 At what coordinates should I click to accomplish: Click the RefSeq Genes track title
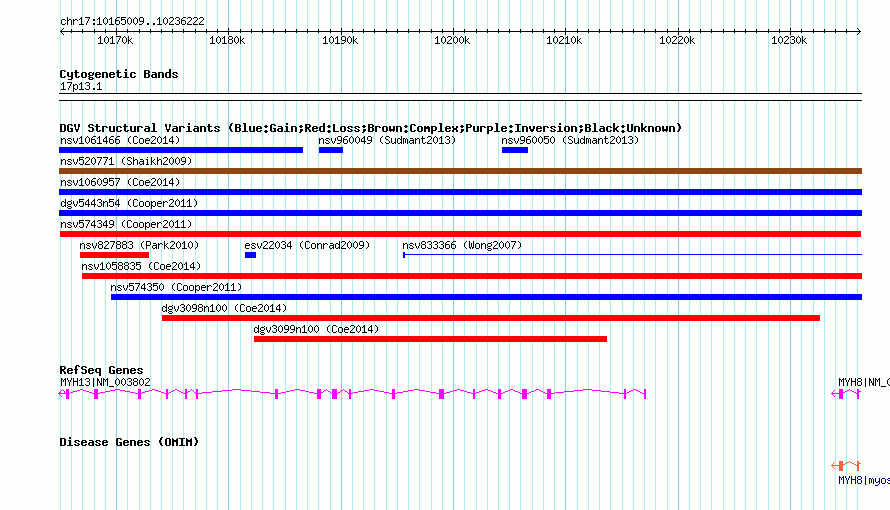point(101,370)
